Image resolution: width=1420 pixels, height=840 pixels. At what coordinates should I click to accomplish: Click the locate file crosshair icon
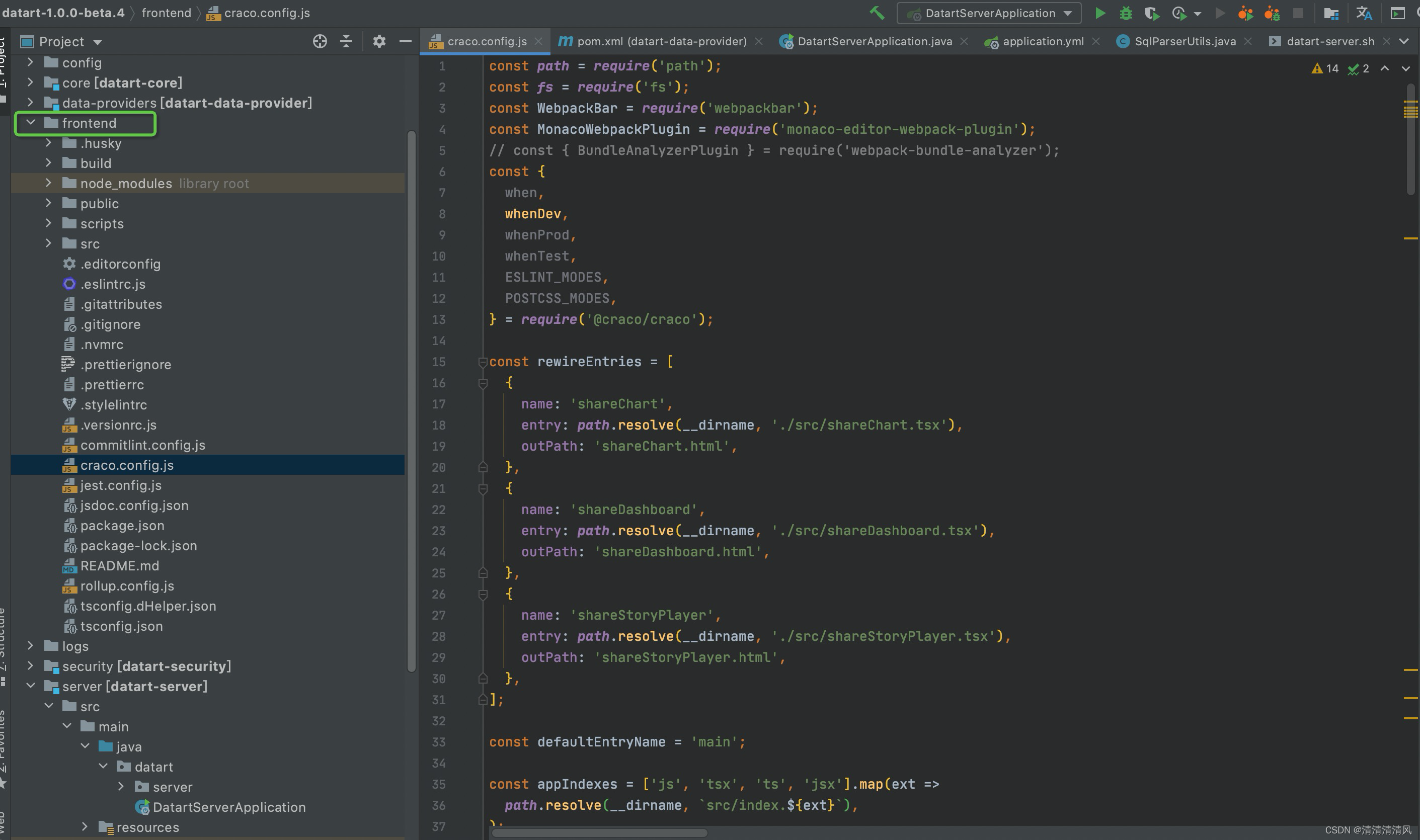pyautogui.click(x=320, y=41)
